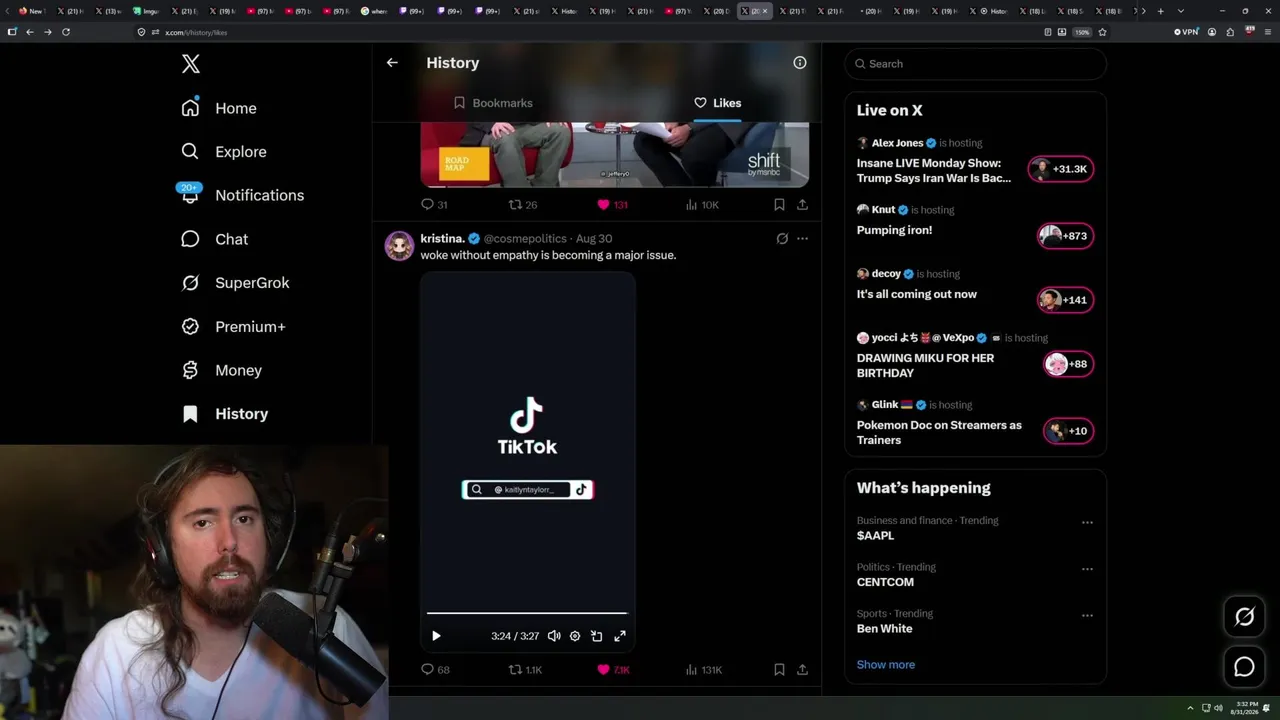Image resolution: width=1280 pixels, height=720 pixels.
Task: Select History in the sidebar
Action: [x=224, y=414]
